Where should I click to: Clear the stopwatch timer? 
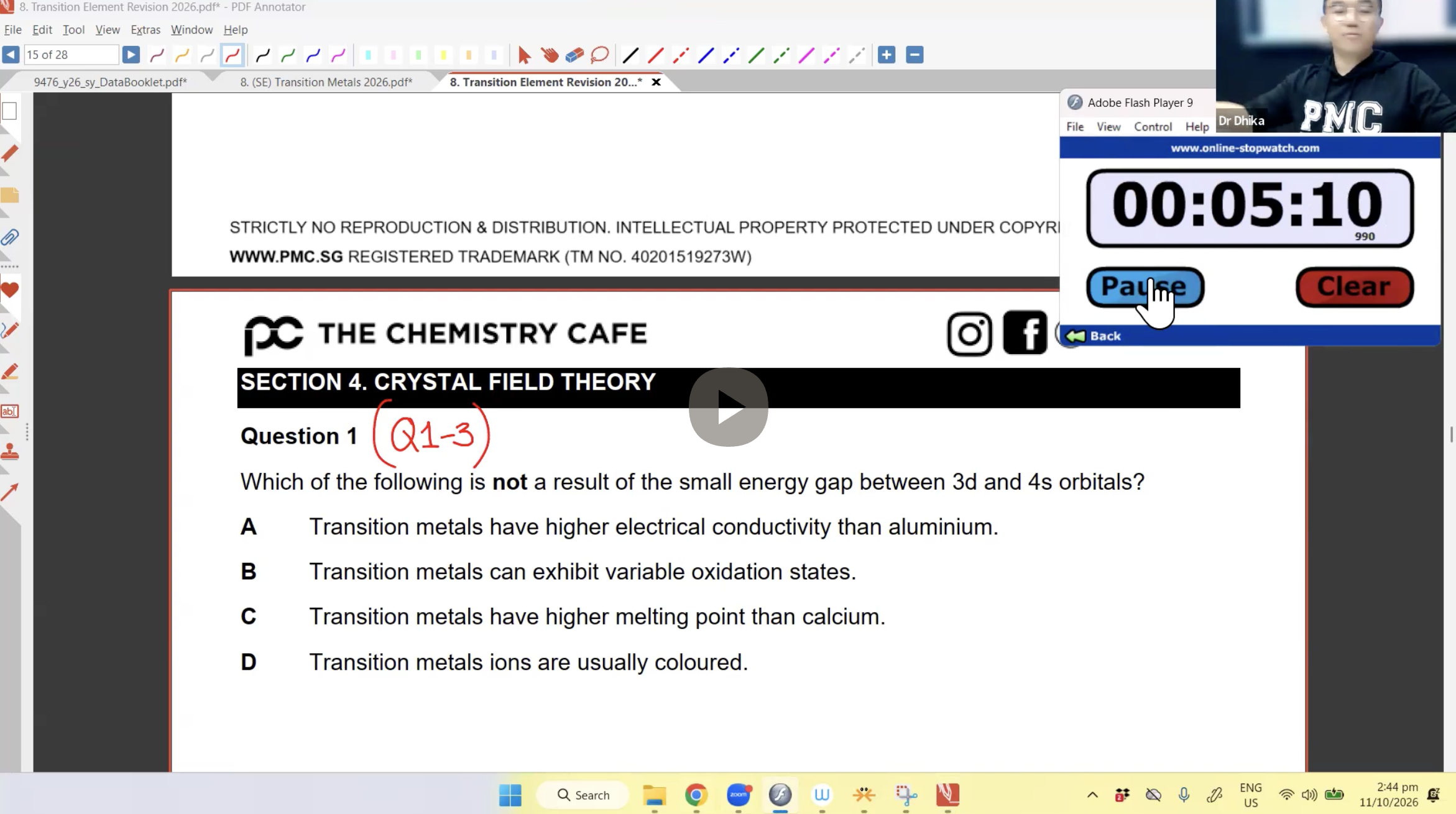pos(1355,287)
